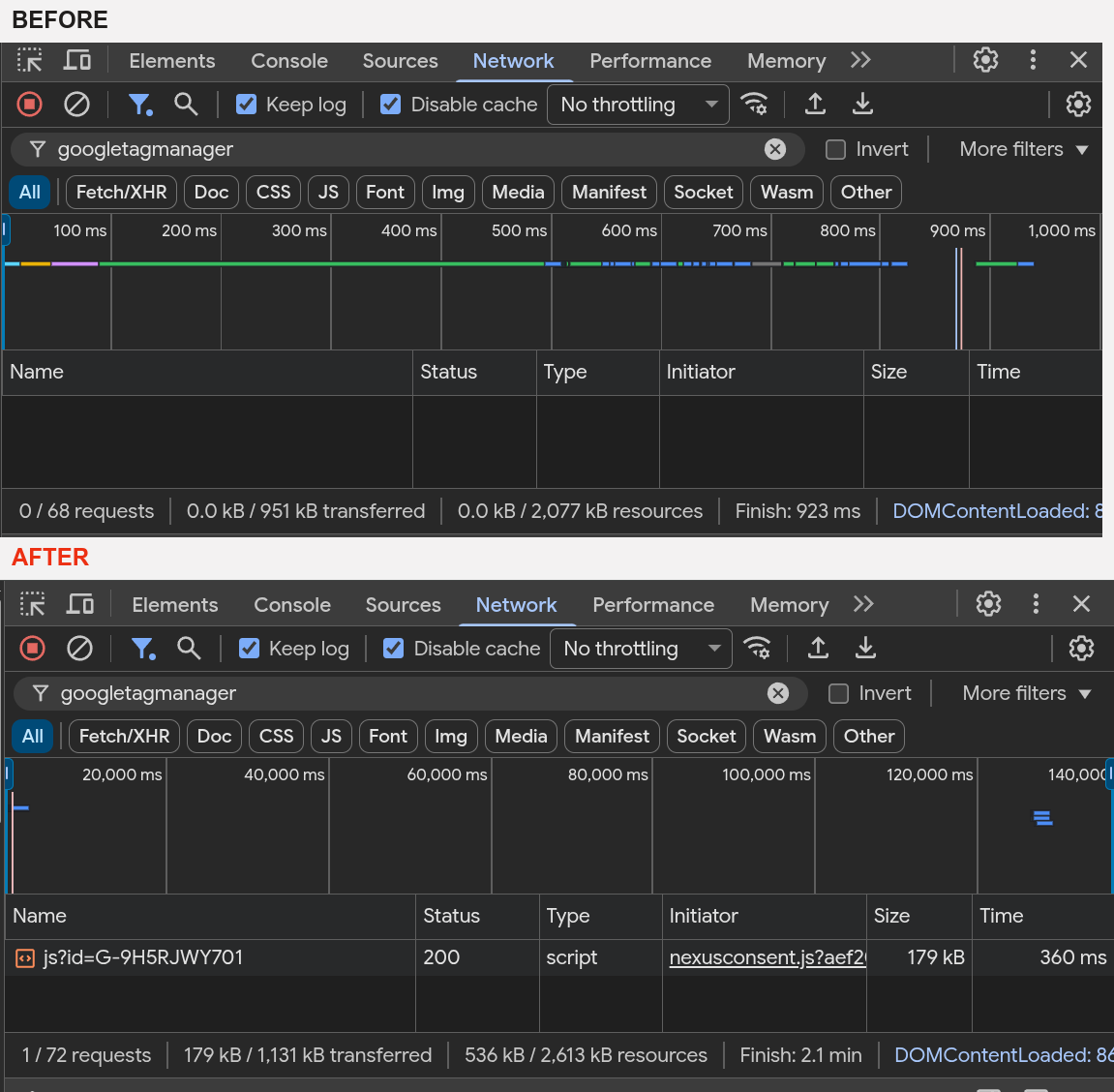
Task: Filter by JS type in BEFORE panel
Action: click(328, 193)
